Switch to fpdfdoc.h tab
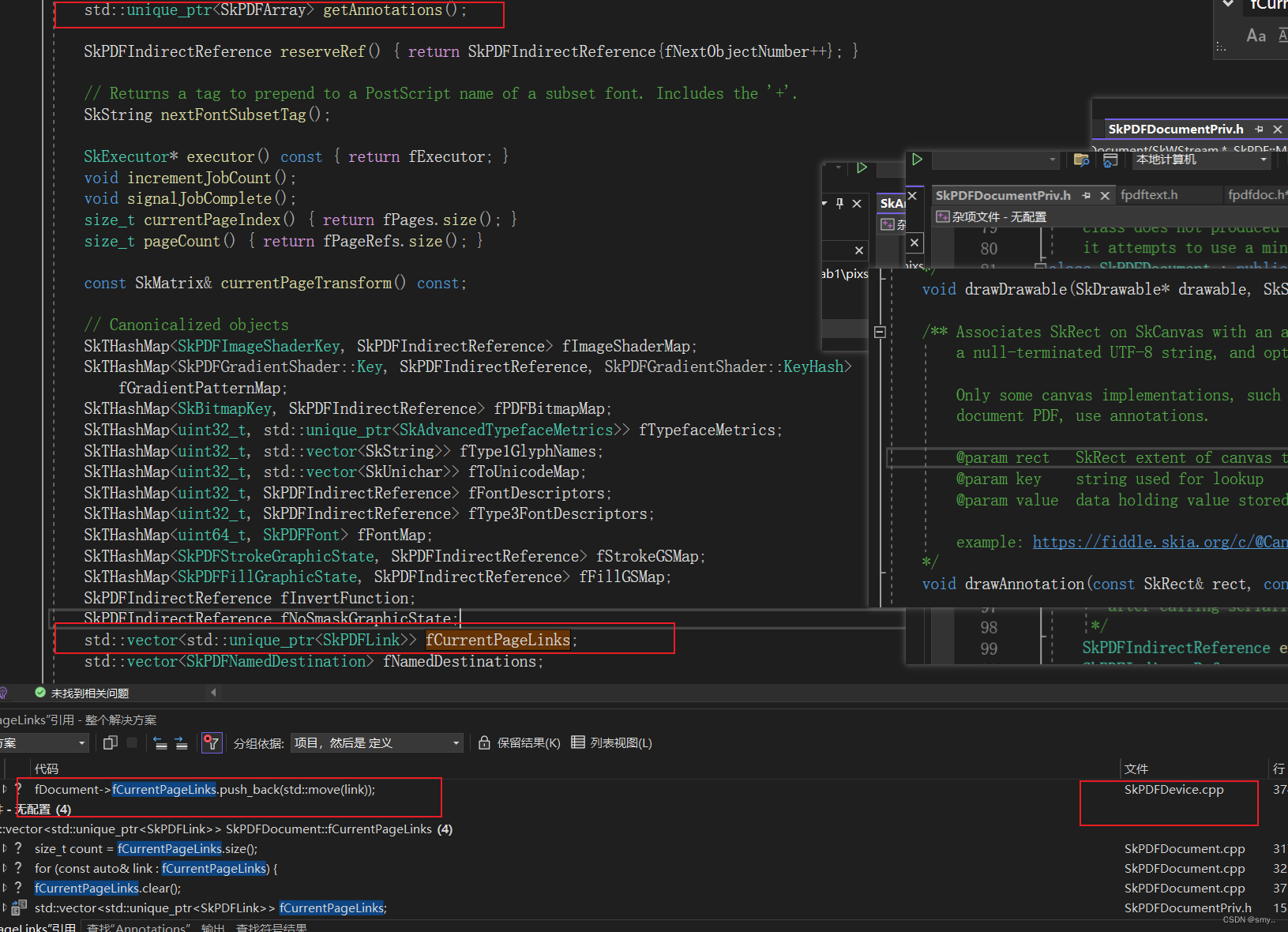Image resolution: width=1288 pixels, height=932 pixels. 1257,195
